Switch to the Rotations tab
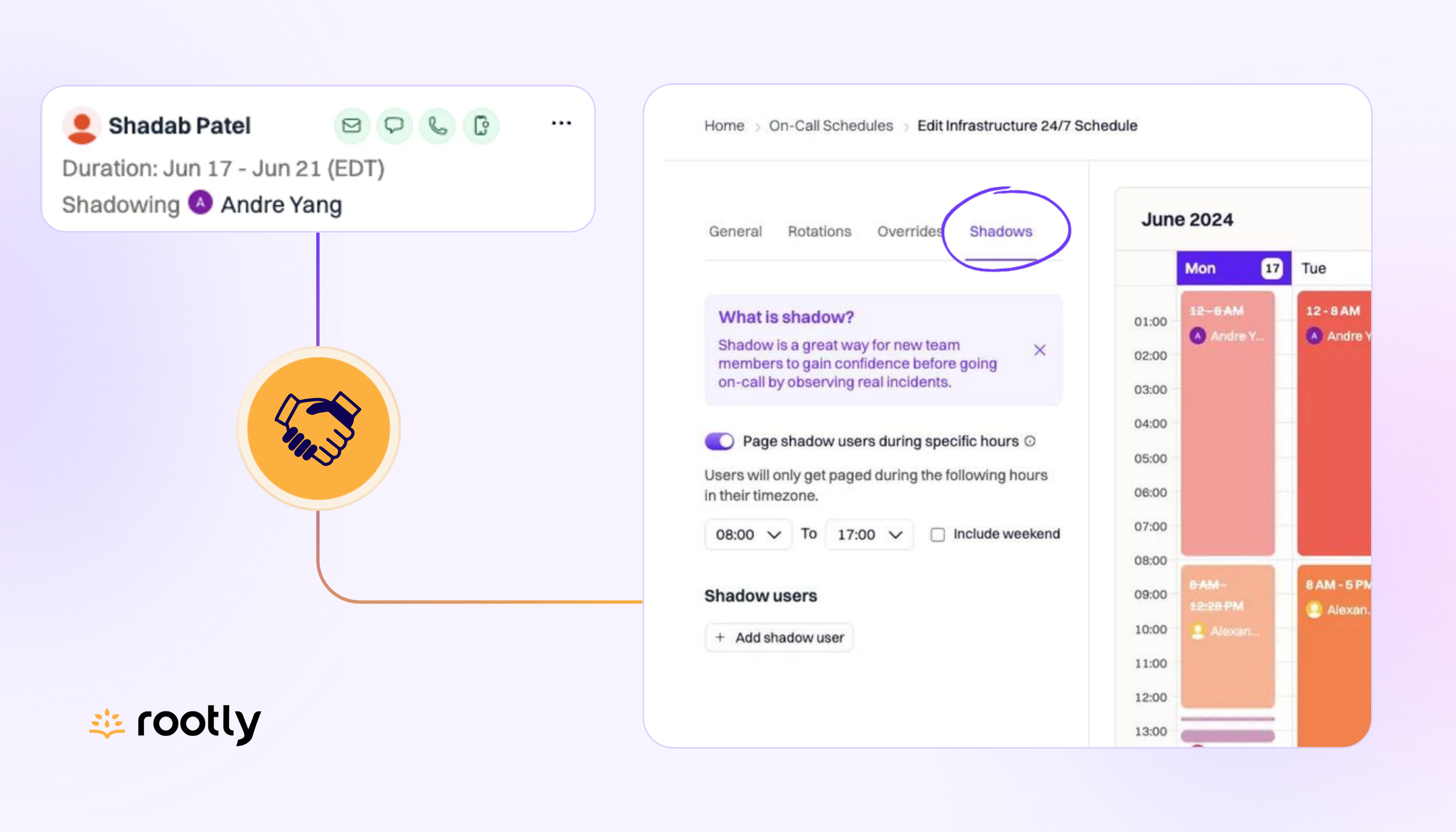 tap(819, 231)
